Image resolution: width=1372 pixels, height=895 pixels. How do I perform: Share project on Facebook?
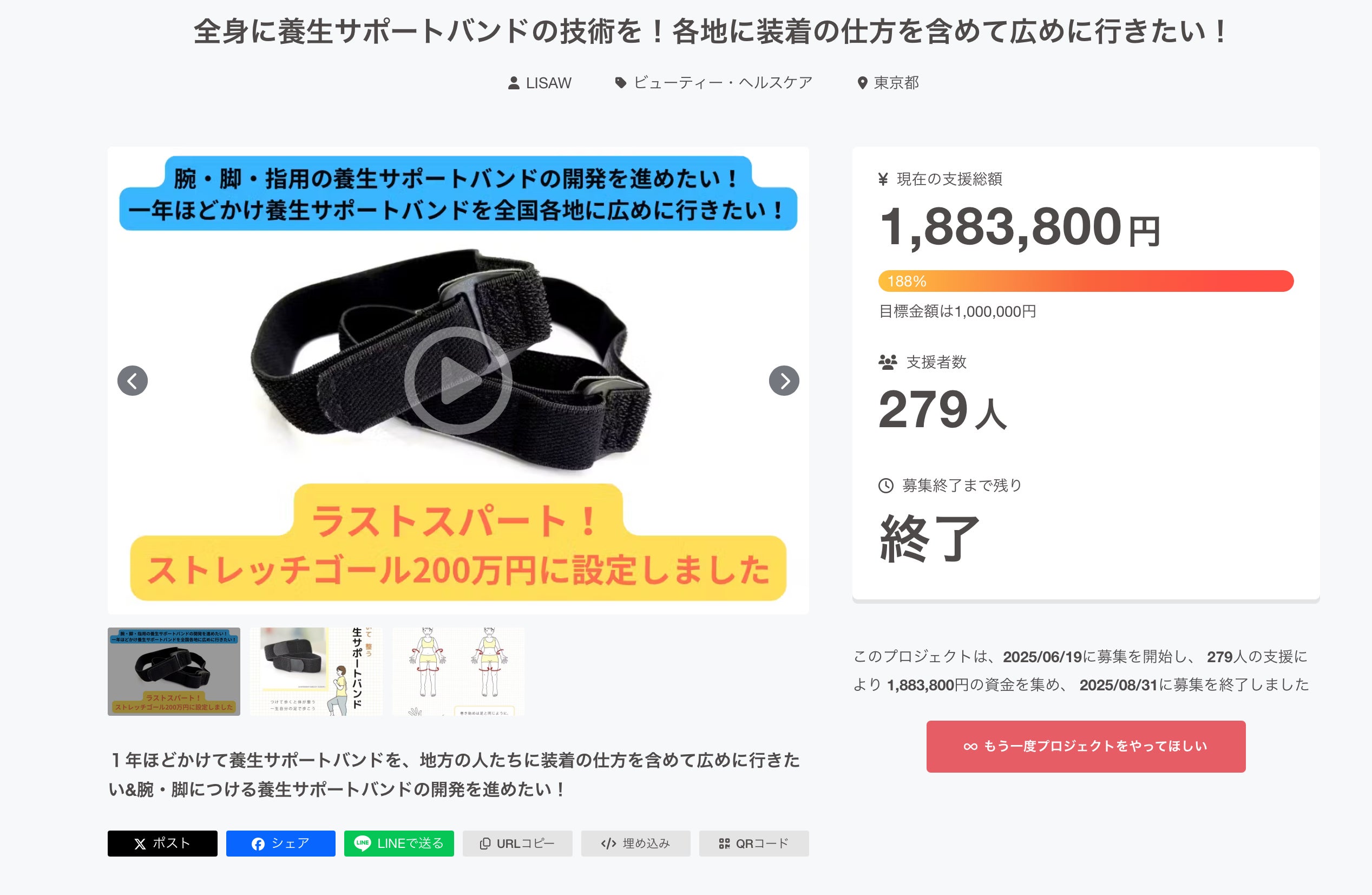tap(281, 844)
